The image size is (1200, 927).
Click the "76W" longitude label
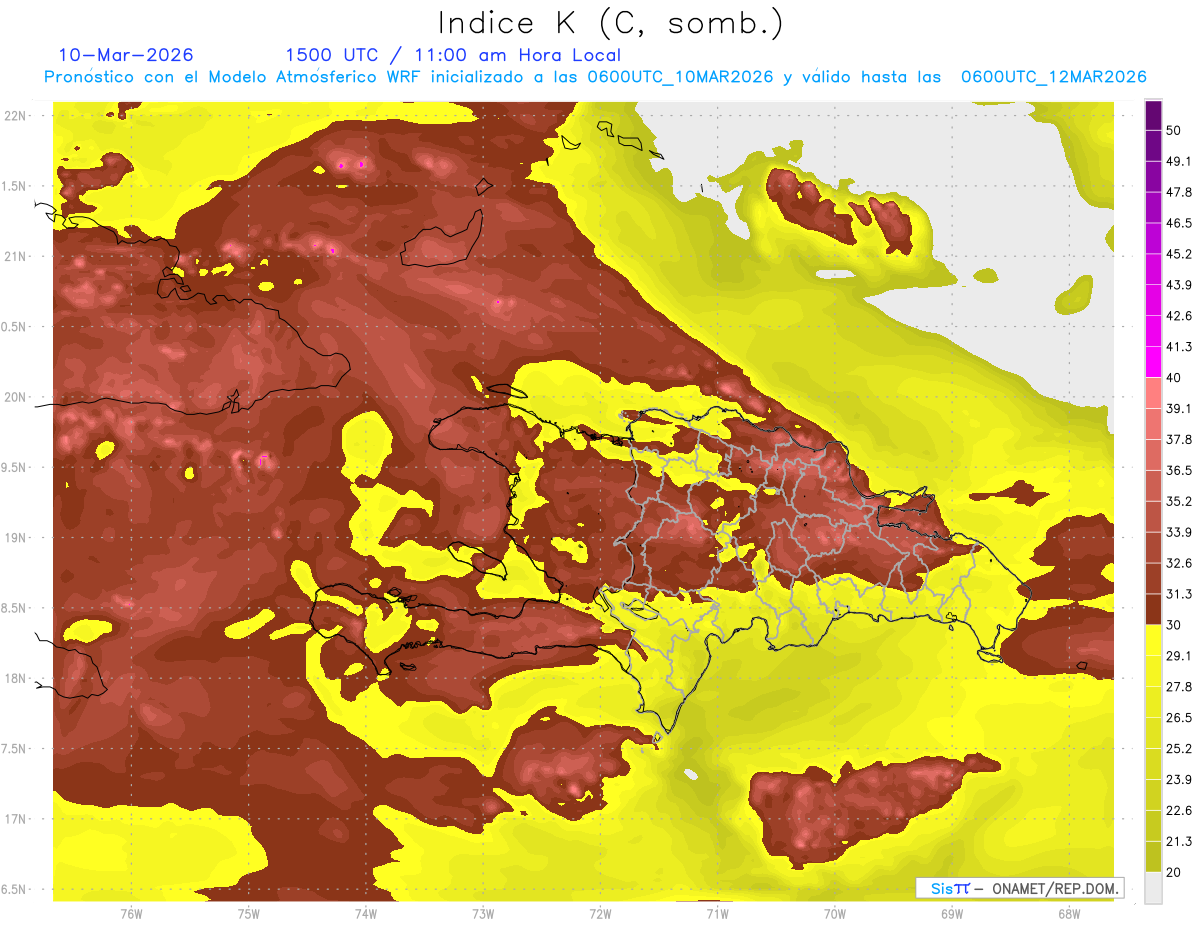coord(131,914)
